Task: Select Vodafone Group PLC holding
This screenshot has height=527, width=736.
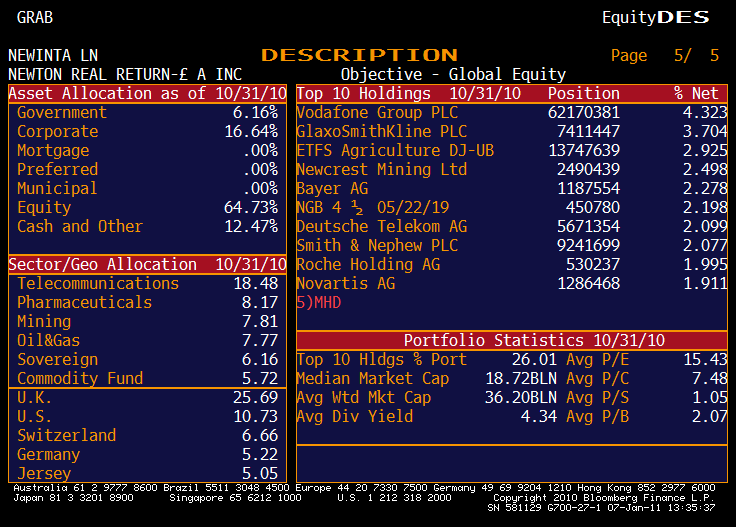Action: coord(377,112)
